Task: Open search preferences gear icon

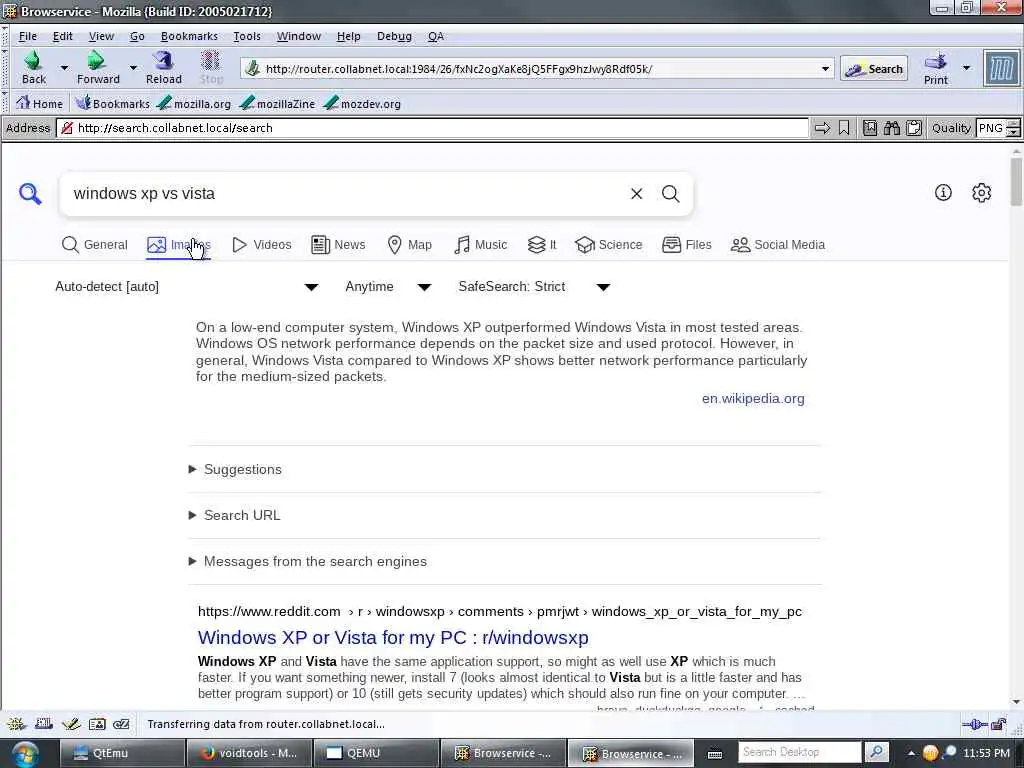Action: tap(981, 193)
